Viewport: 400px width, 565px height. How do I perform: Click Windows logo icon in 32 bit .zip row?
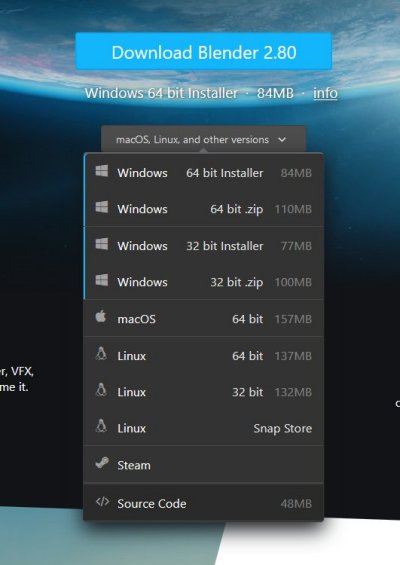102,280
